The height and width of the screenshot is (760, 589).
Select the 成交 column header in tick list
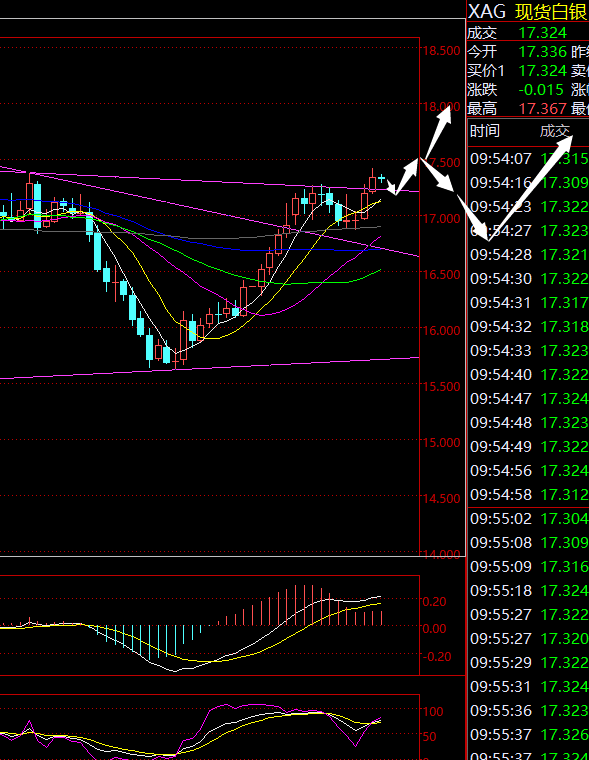click(555, 131)
